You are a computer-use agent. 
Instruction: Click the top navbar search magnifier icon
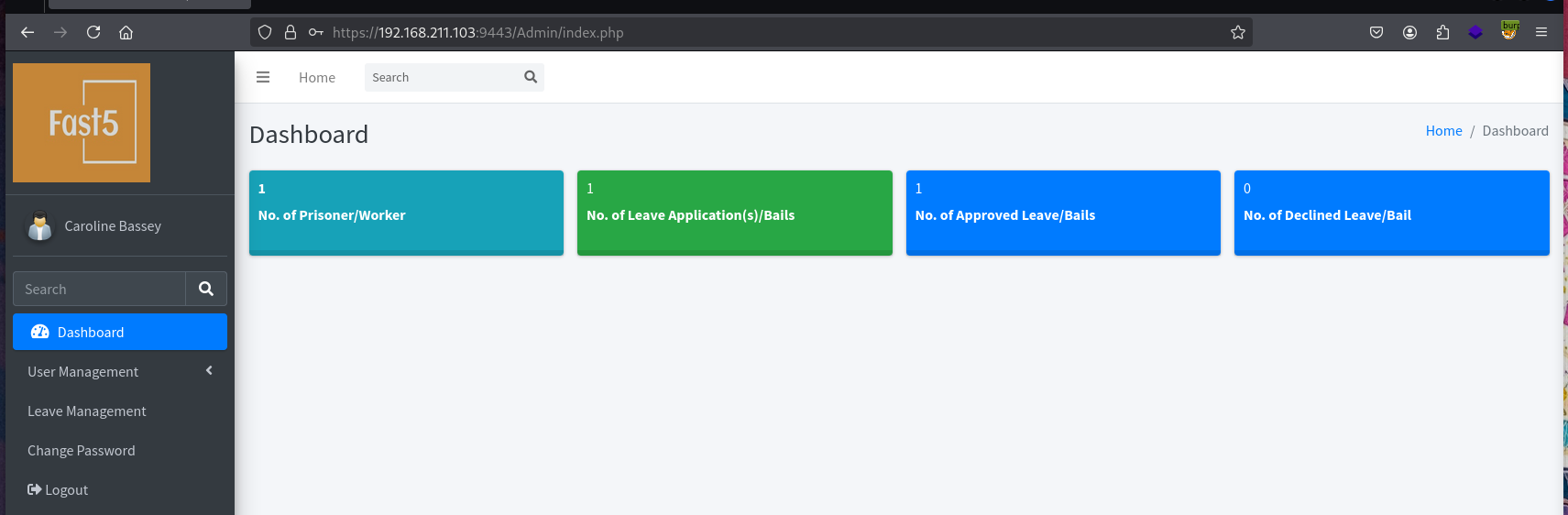pyautogui.click(x=531, y=77)
